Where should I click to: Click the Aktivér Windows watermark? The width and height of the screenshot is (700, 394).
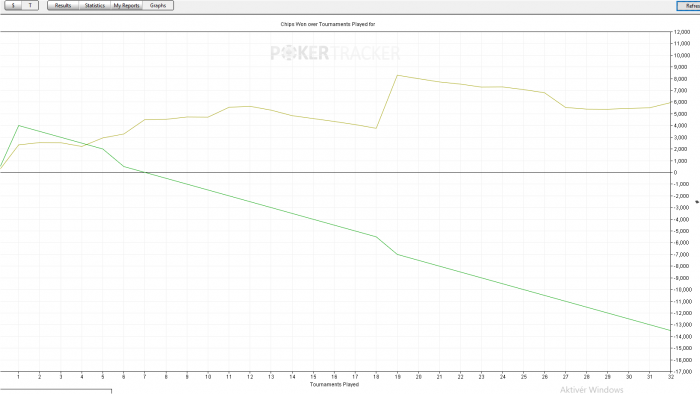592,390
